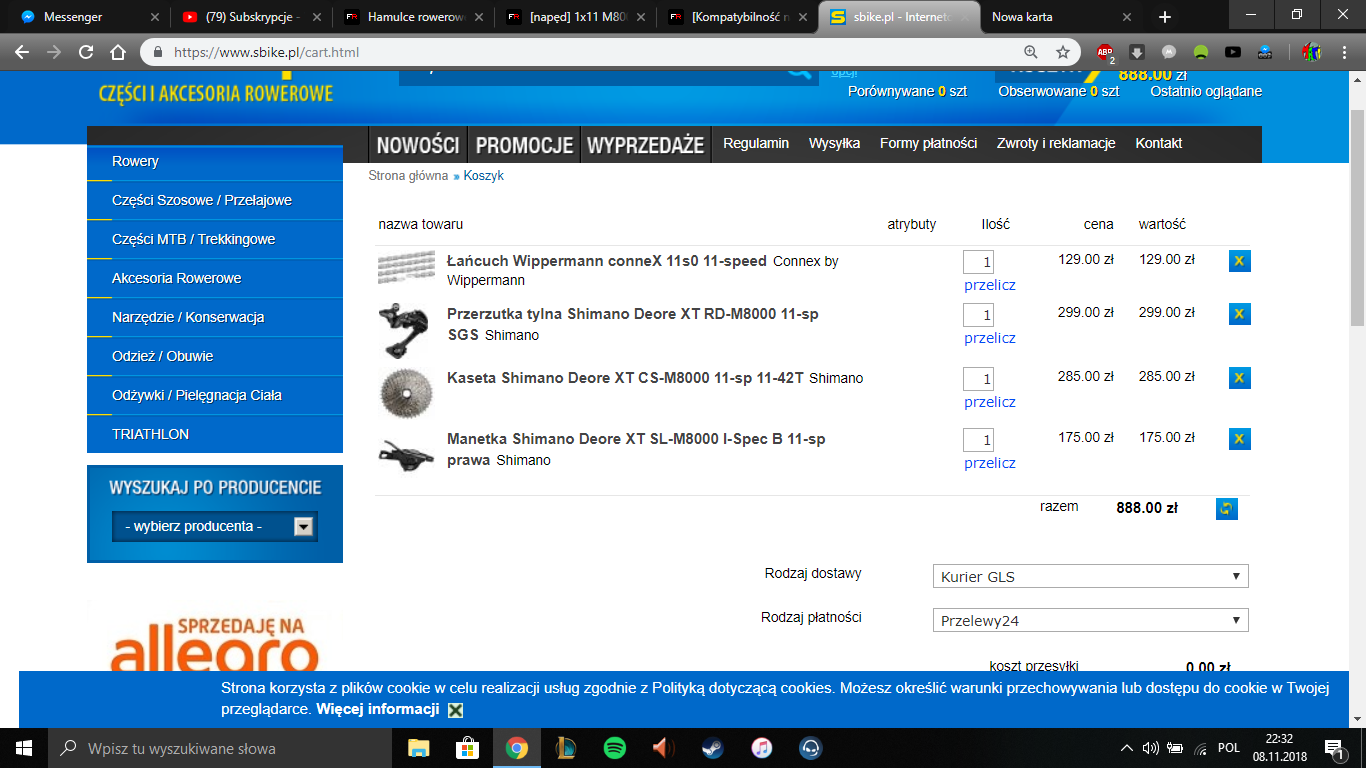
Task: Click the browser home button
Action: click(118, 52)
